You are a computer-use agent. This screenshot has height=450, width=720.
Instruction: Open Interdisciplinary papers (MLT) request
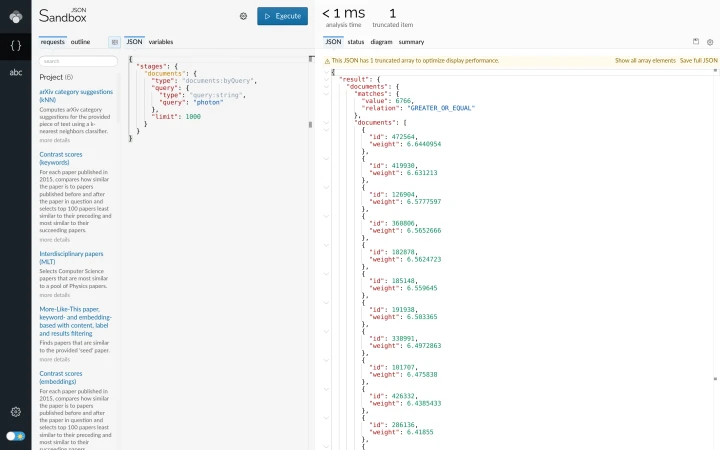point(71,258)
